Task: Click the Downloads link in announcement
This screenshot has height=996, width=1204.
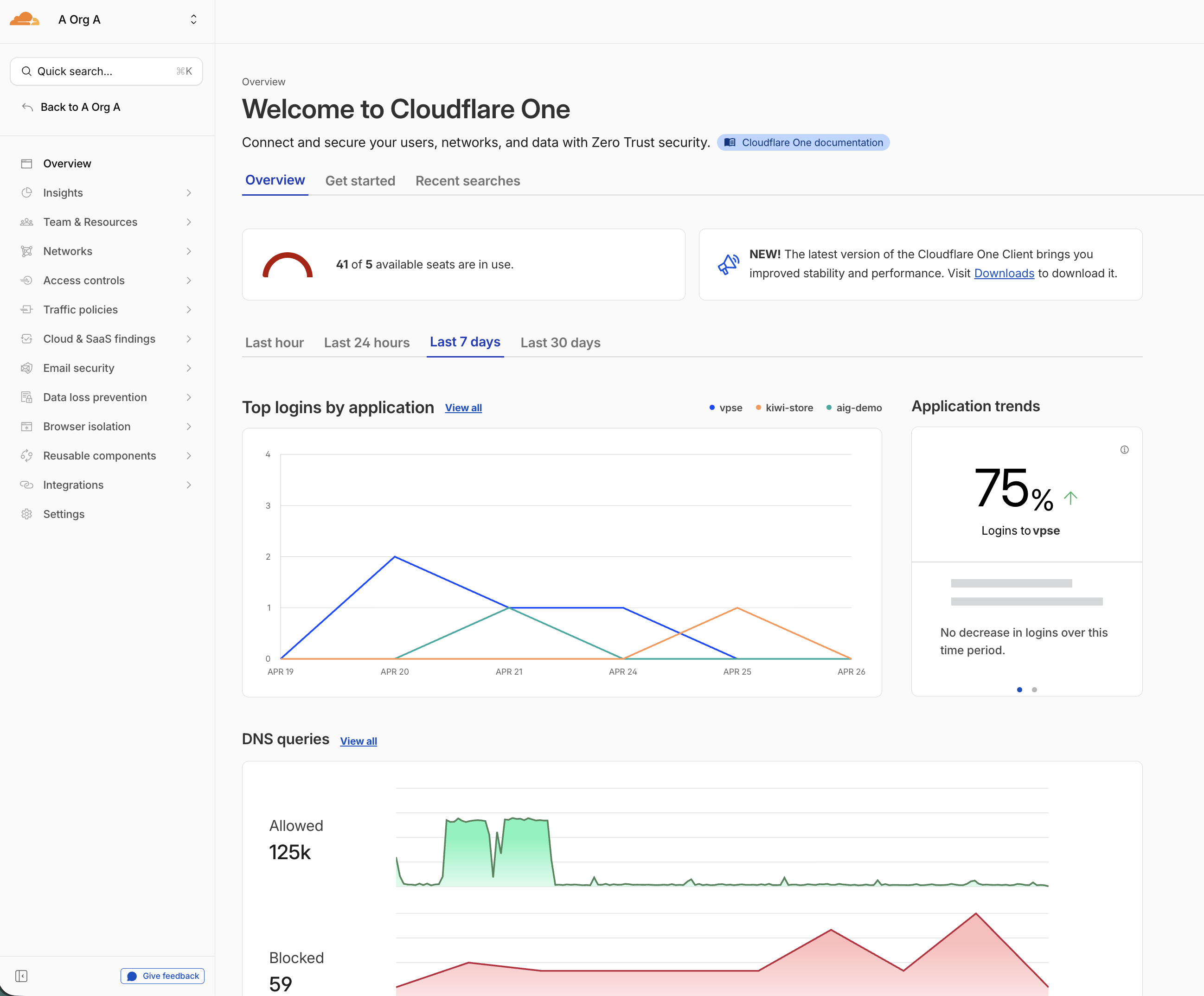Action: (x=1004, y=274)
